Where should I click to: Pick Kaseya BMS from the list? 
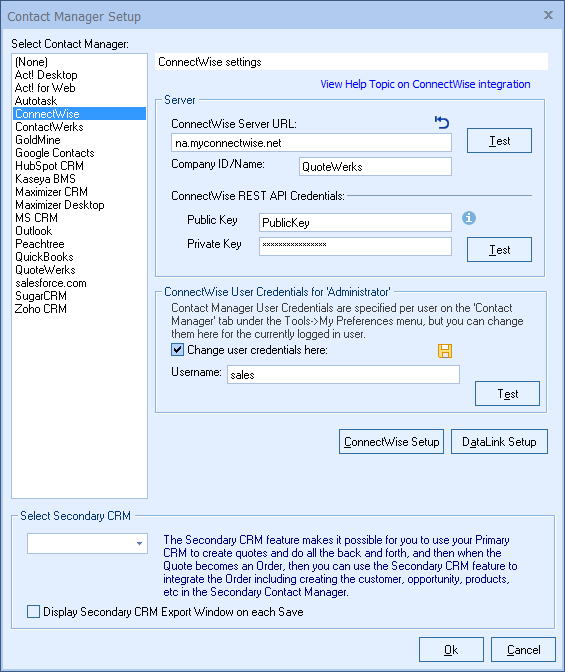(x=79, y=179)
